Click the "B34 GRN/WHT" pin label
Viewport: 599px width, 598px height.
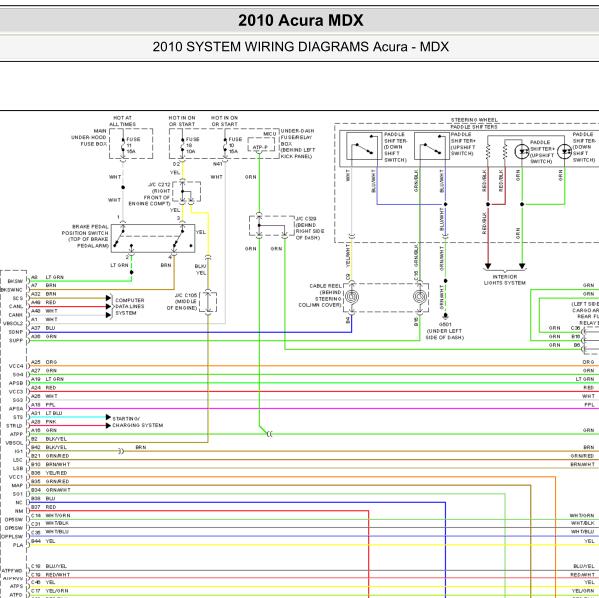point(51,490)
